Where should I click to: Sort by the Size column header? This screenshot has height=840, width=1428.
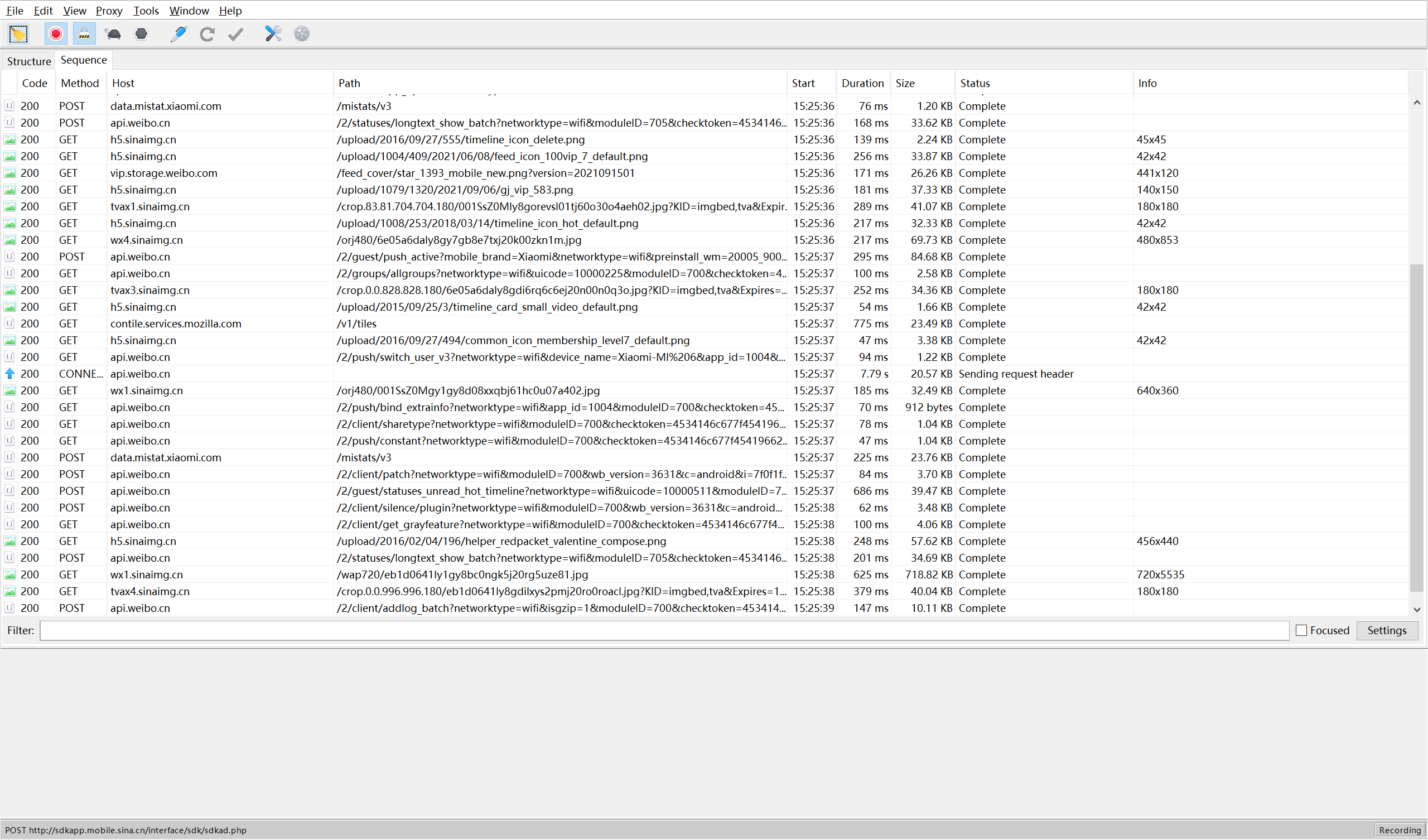[905, 83]
